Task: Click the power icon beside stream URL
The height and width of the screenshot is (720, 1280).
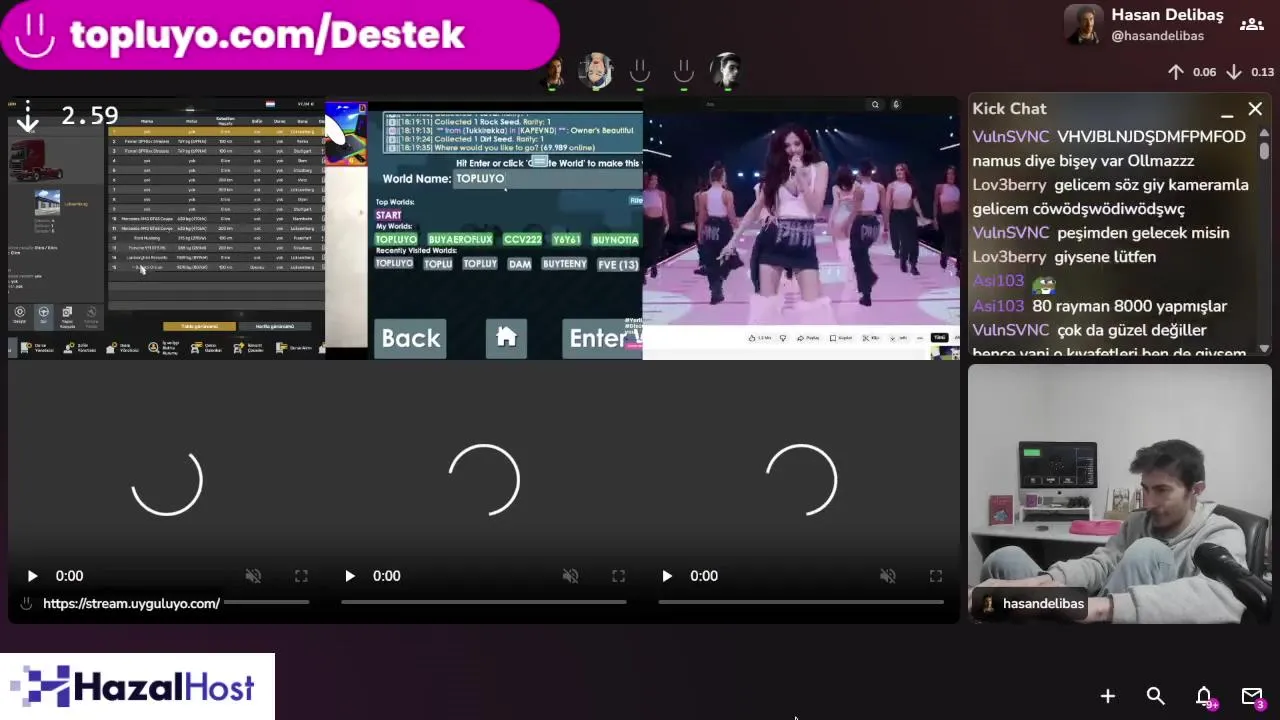Action: [x=26, y=604]
